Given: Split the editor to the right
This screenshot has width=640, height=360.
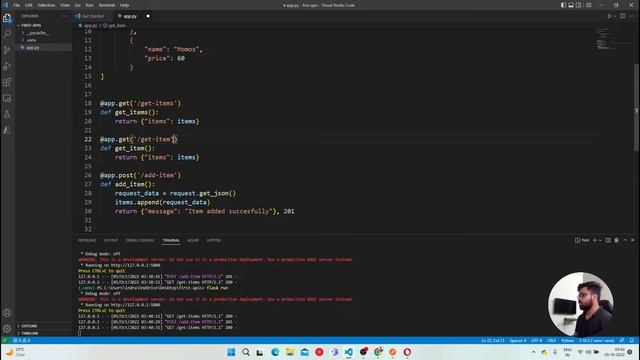Looking at the screenshot, I should tap(622, 16).
